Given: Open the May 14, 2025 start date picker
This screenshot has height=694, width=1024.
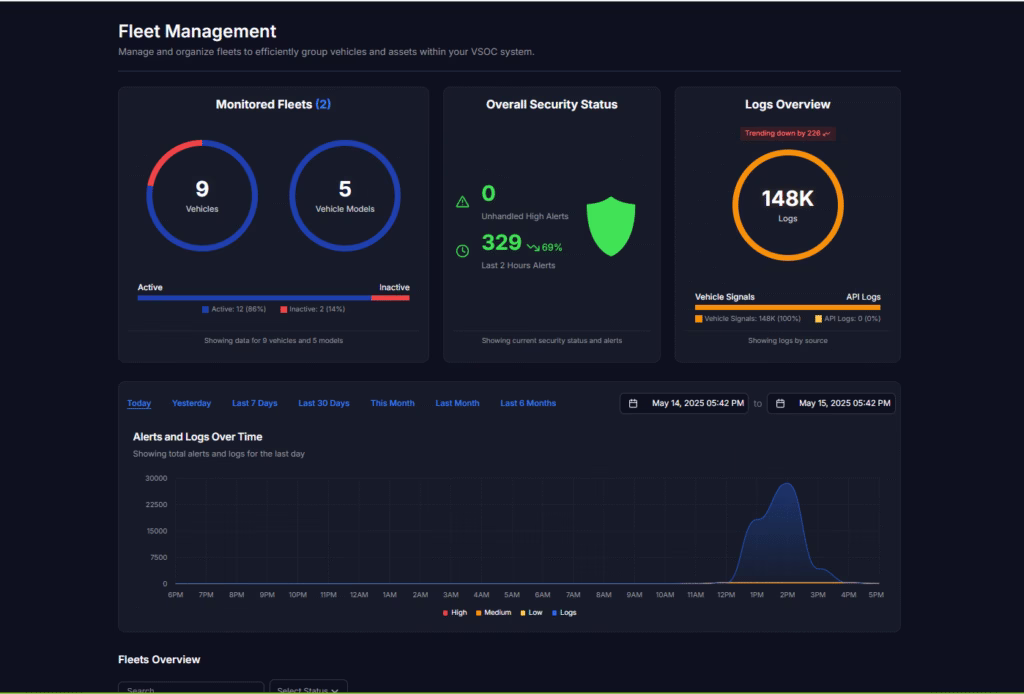Looking at the screenshot, I should pyautogui.click(x=684, y=403).
